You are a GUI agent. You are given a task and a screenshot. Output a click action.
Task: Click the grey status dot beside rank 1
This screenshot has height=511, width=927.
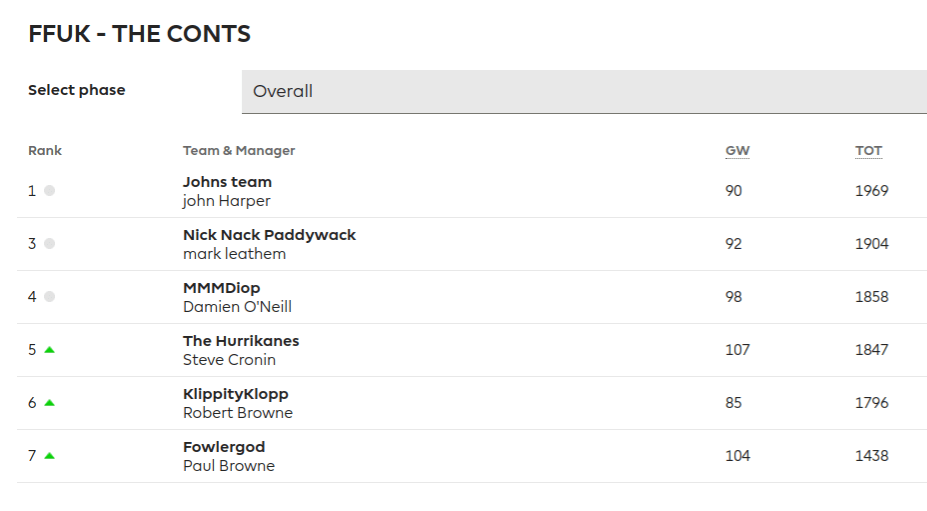(49, 191)
